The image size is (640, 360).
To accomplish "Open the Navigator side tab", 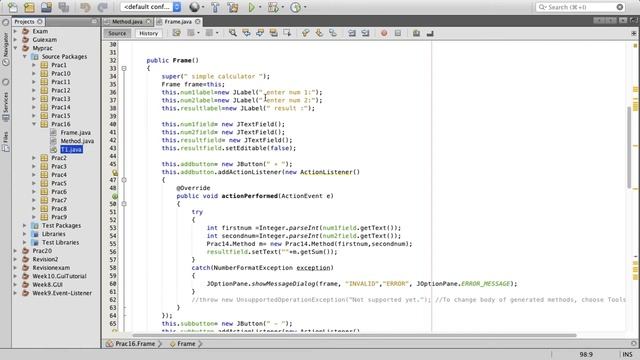I will click(x=5, y=49).
